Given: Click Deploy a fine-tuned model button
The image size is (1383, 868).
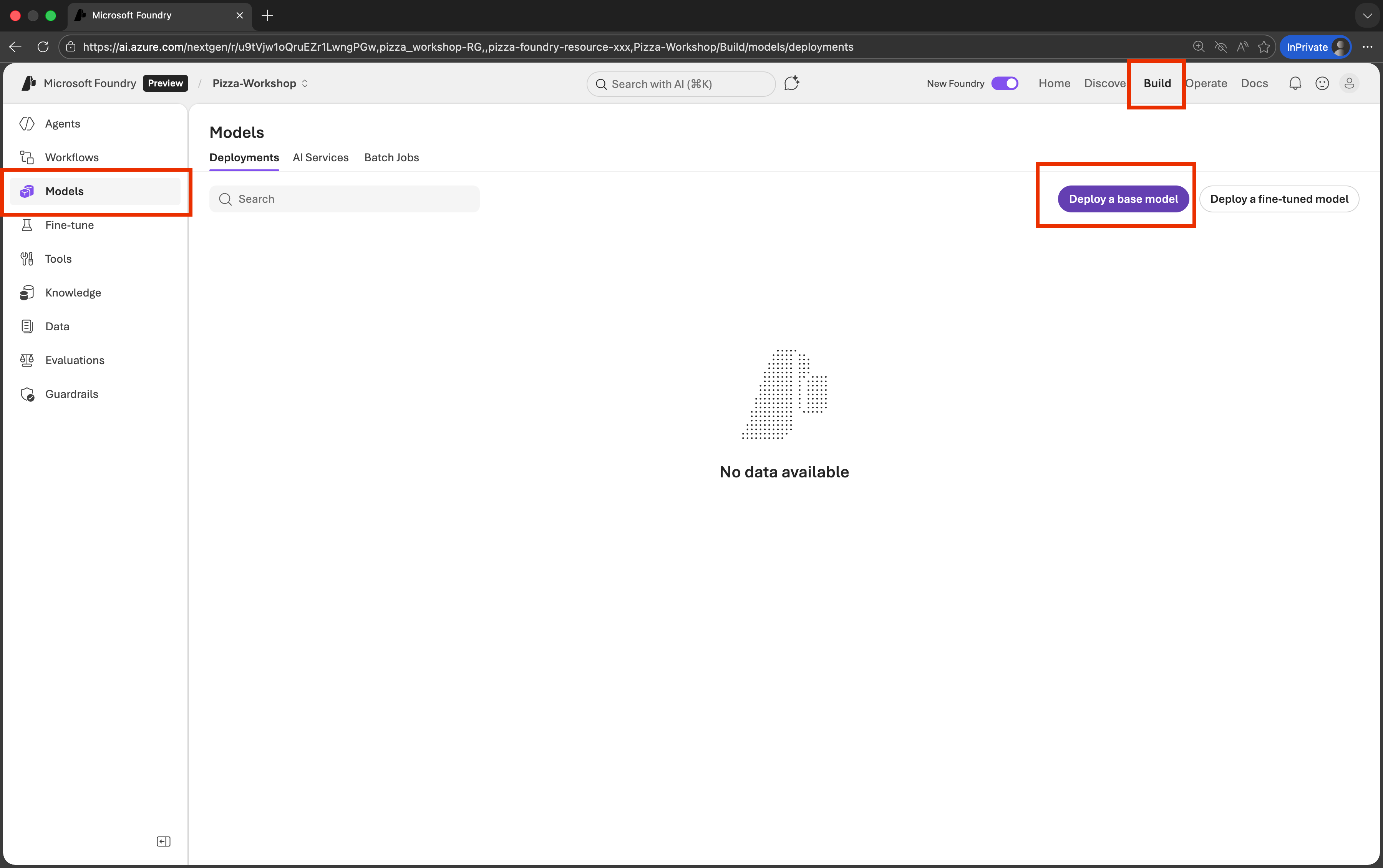Looking at the screenshot, I should point(1279,199).
